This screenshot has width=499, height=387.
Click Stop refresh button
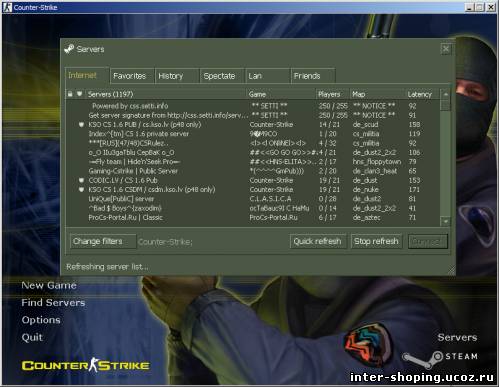pos(376,241)
